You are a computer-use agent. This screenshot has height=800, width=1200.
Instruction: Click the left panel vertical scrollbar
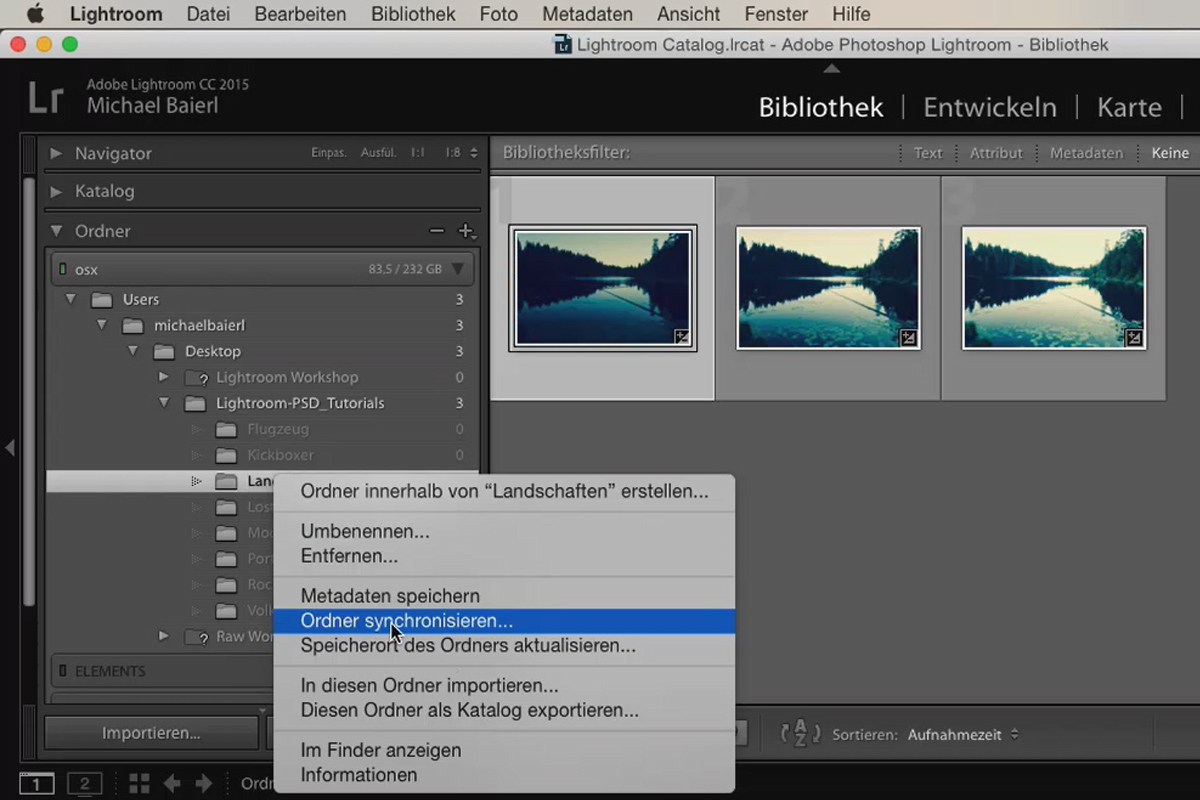[x=29, y=390]
